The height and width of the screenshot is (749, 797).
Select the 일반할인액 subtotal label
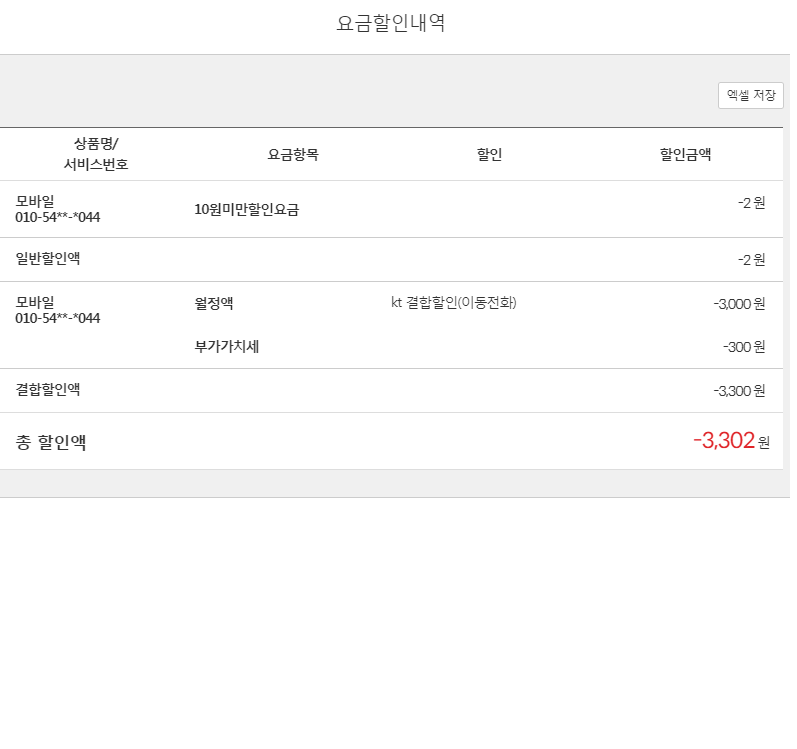[x=48, y=259]
